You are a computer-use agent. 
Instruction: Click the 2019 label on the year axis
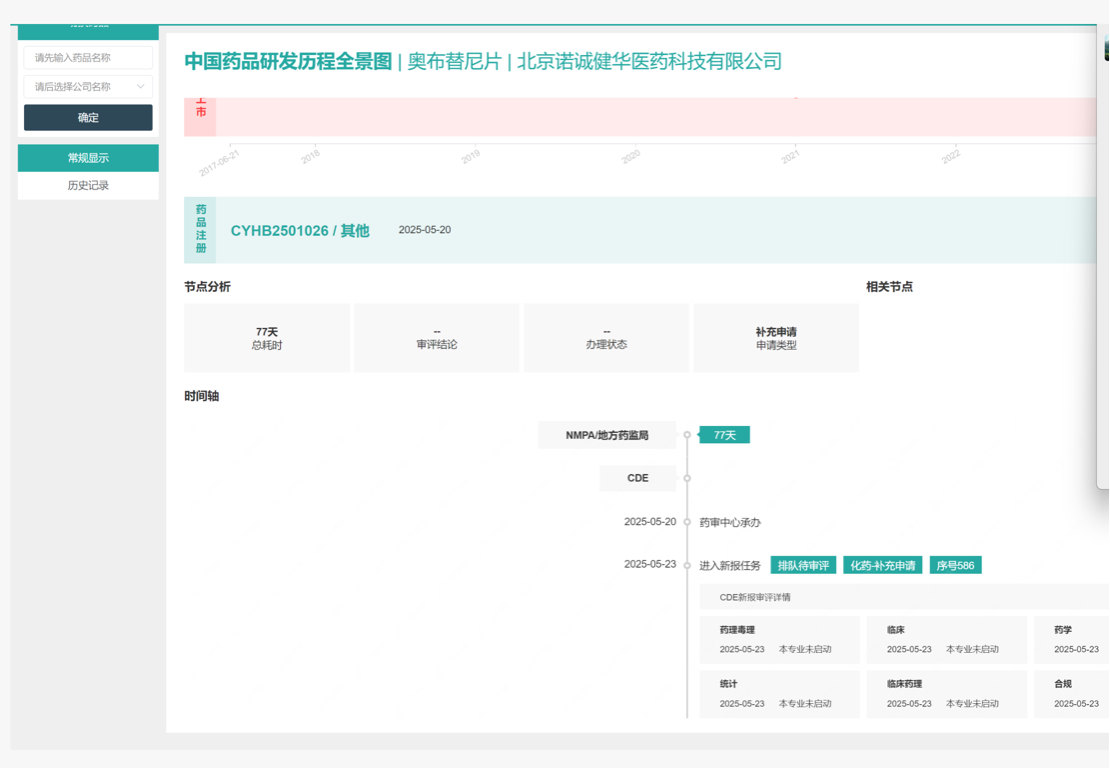point(471,156)
